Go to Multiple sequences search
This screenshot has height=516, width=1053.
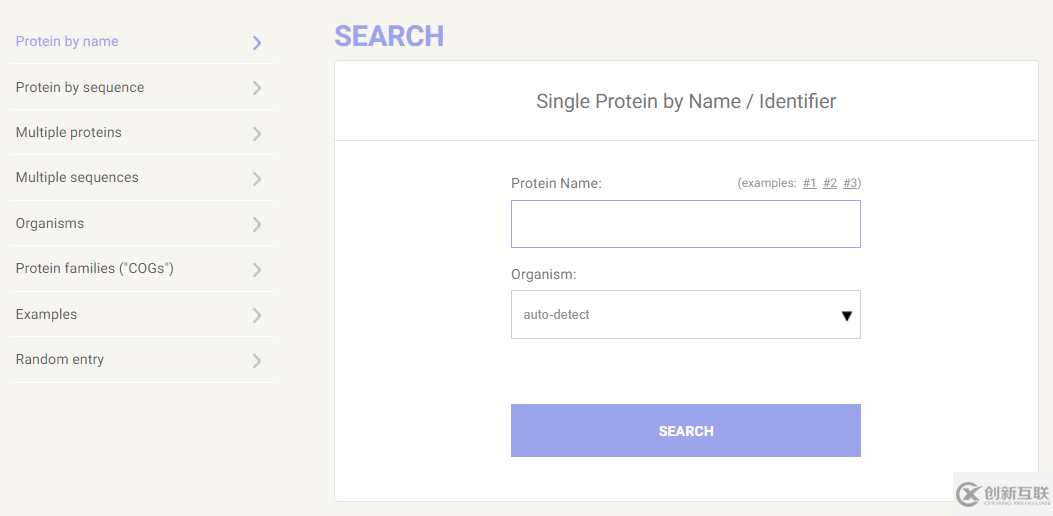pos(77,178)
